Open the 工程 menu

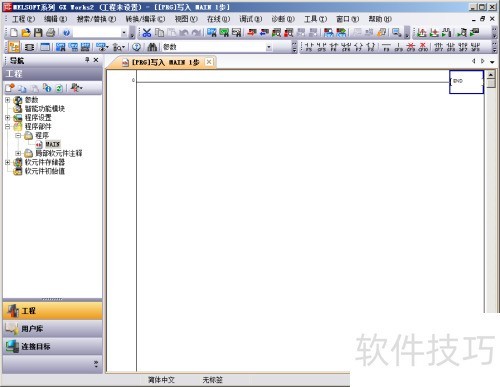point(23,19)
